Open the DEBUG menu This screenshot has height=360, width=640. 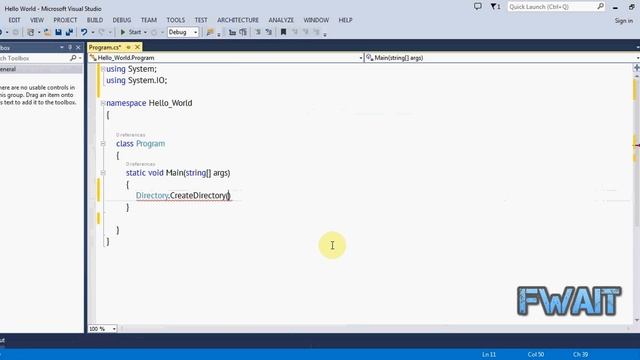point(122,20)
